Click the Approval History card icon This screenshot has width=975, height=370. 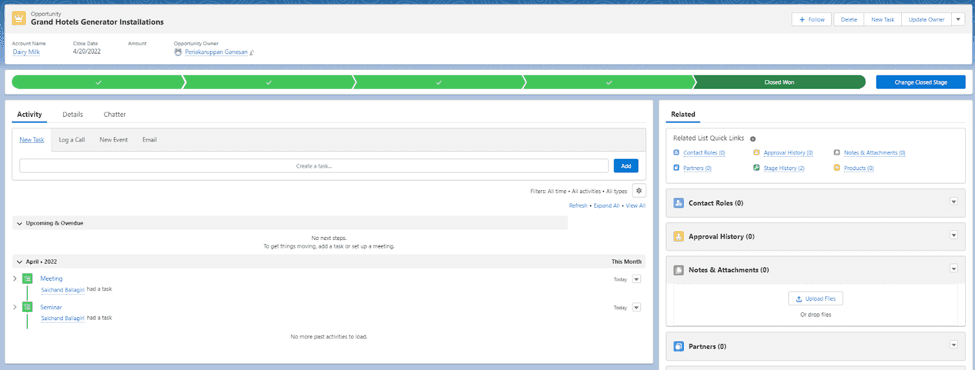tap(678, 237)
